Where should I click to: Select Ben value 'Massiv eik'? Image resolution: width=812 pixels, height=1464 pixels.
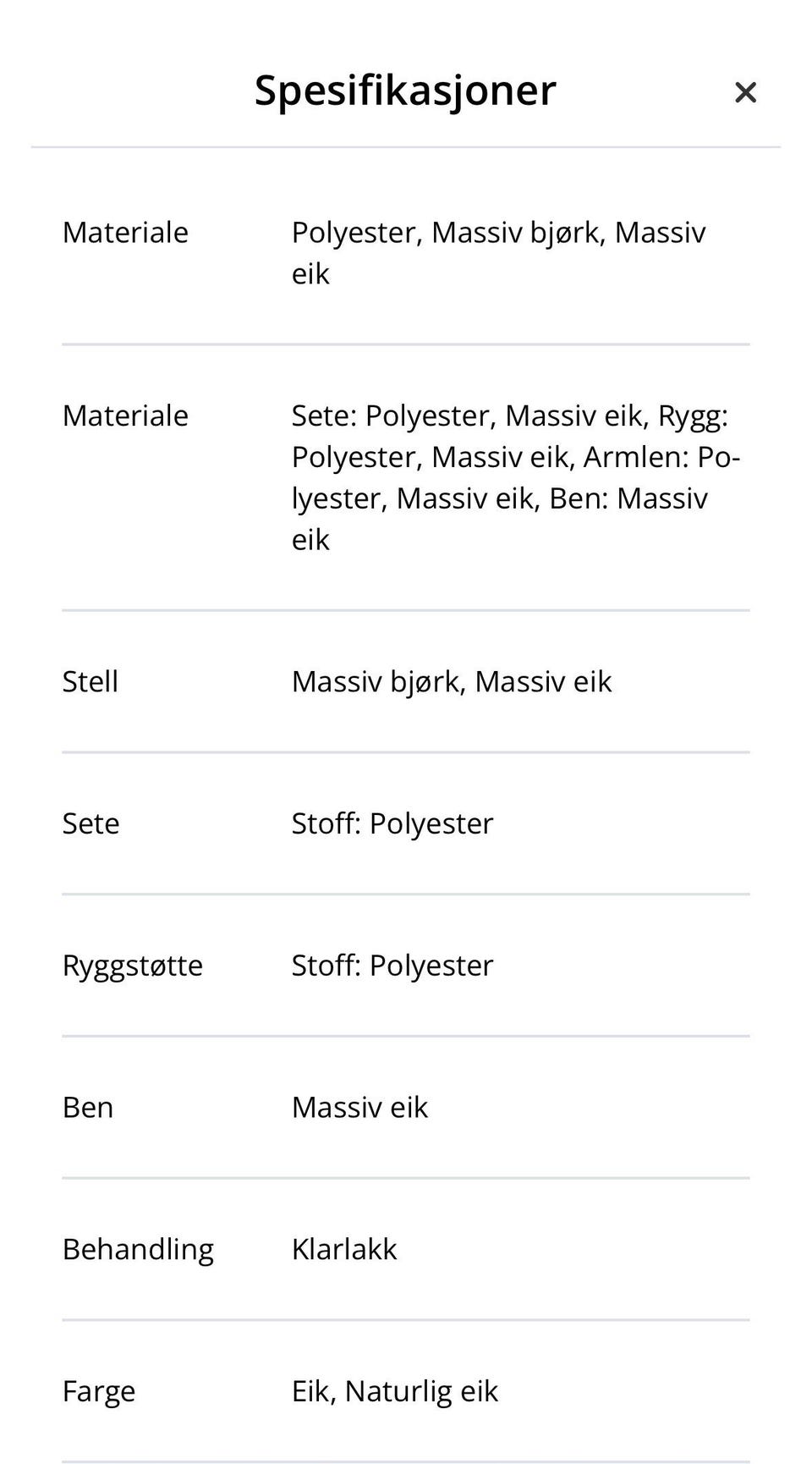360,1108
